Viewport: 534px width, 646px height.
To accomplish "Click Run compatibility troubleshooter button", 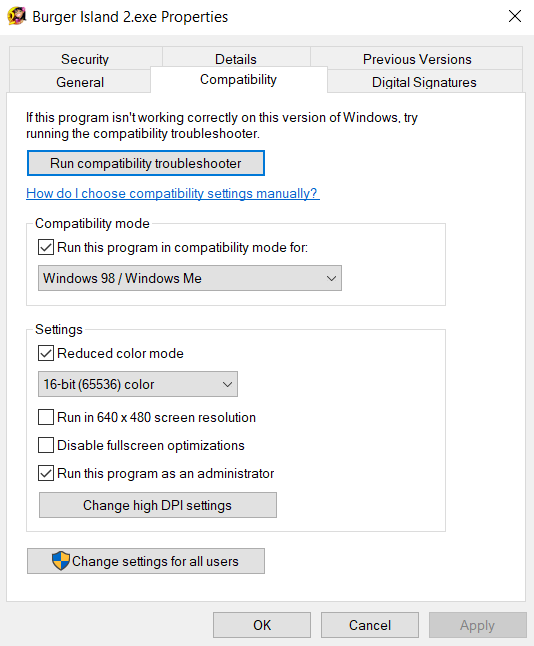I will coord(145,163).
